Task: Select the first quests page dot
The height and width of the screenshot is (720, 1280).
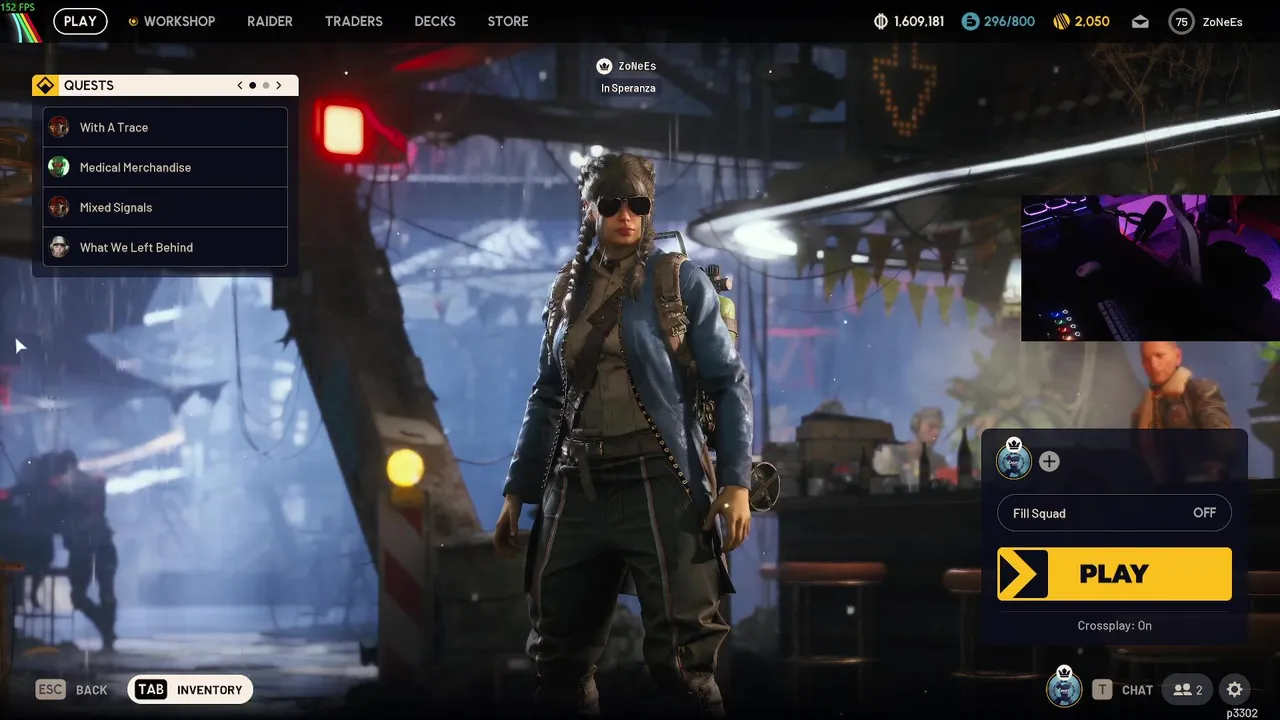Action: coord(252,85)
